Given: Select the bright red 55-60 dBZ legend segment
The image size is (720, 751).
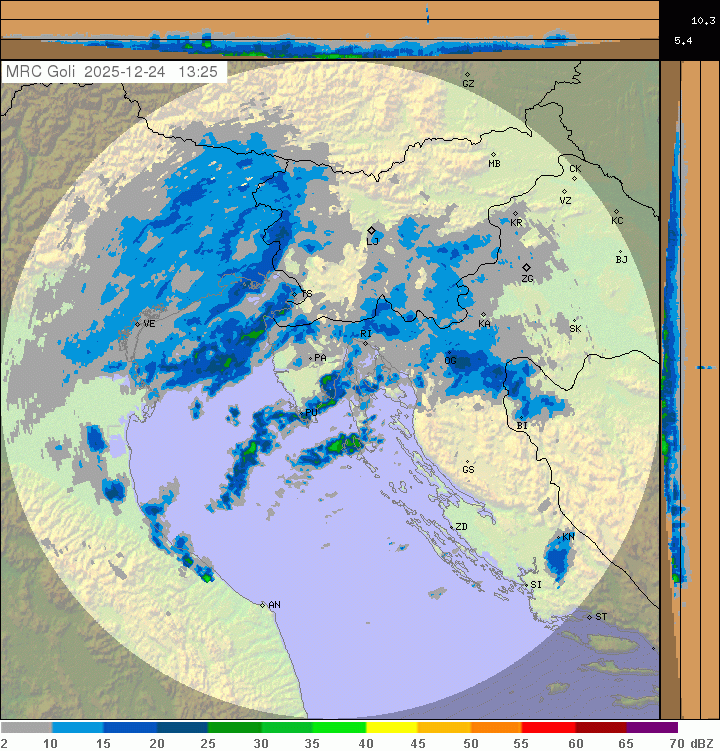Looking at the screenshot, I should (548, 728).
